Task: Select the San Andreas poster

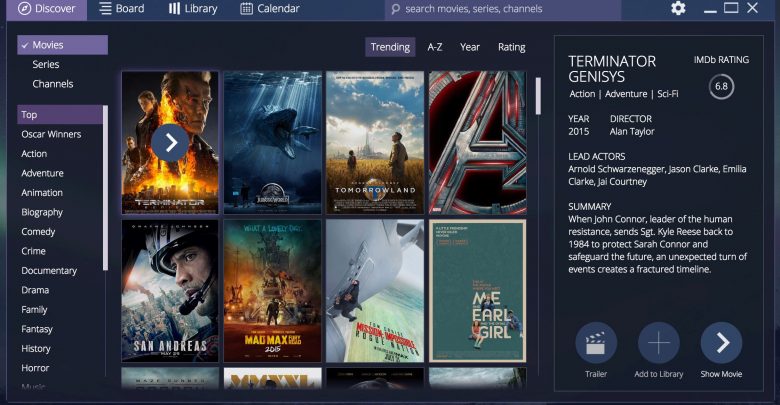Action: tap(170, 291)
